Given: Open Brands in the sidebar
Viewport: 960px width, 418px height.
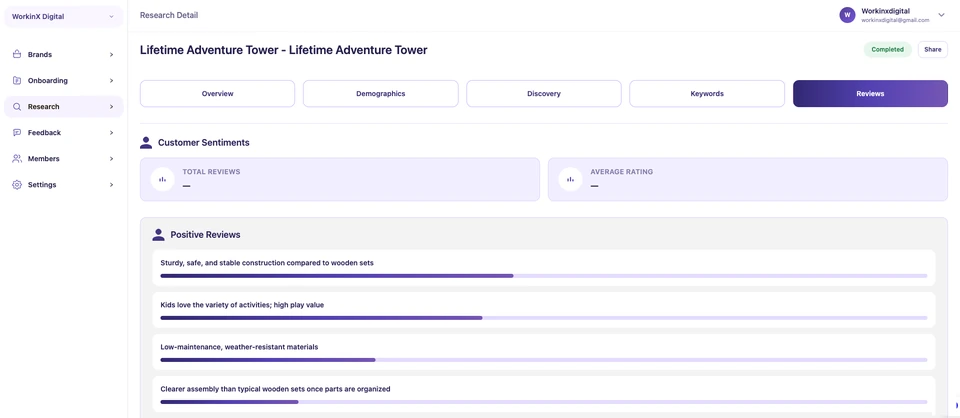Looking at the screenshot, I should coord(64,54).
